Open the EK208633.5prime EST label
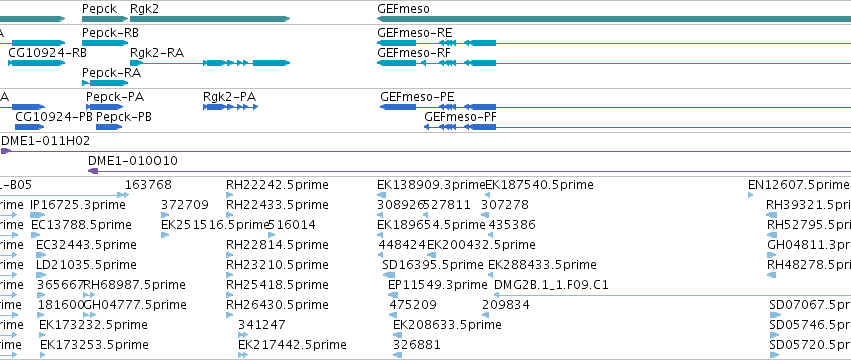851x360 pixels. [447, 325]
